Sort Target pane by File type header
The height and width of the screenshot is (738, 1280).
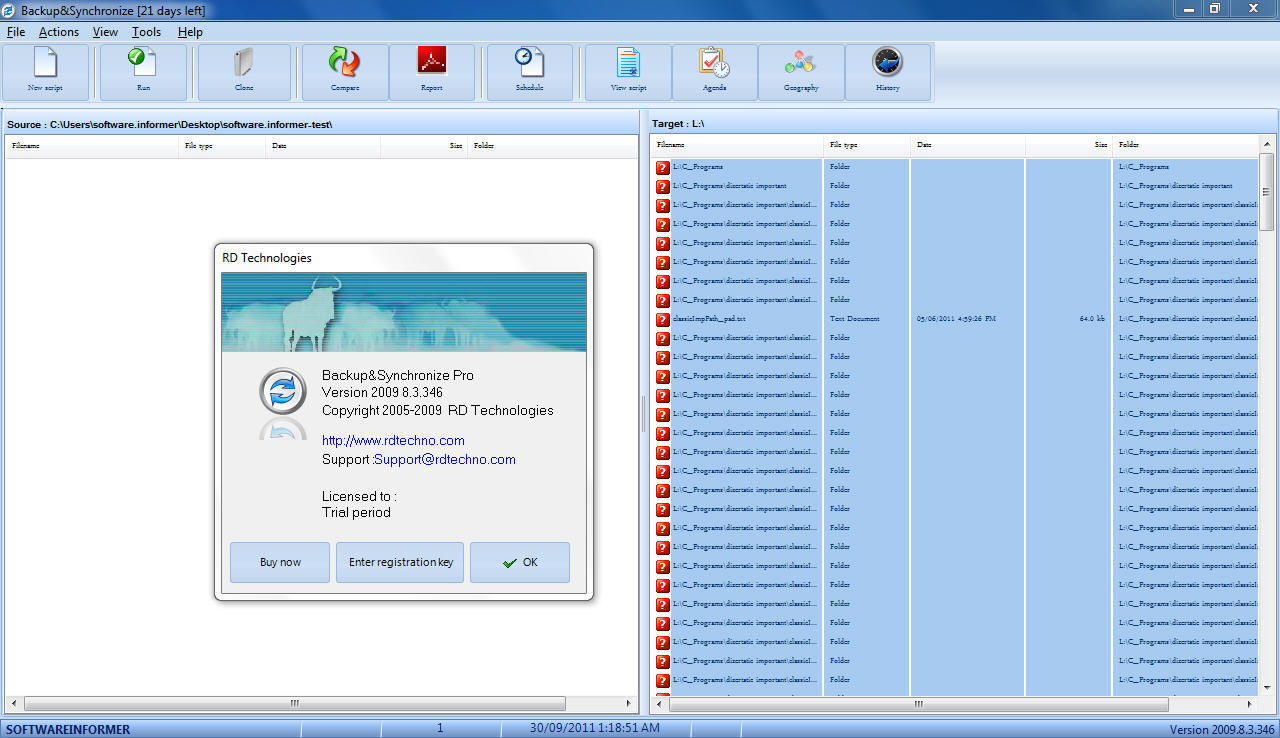(868, 145)
